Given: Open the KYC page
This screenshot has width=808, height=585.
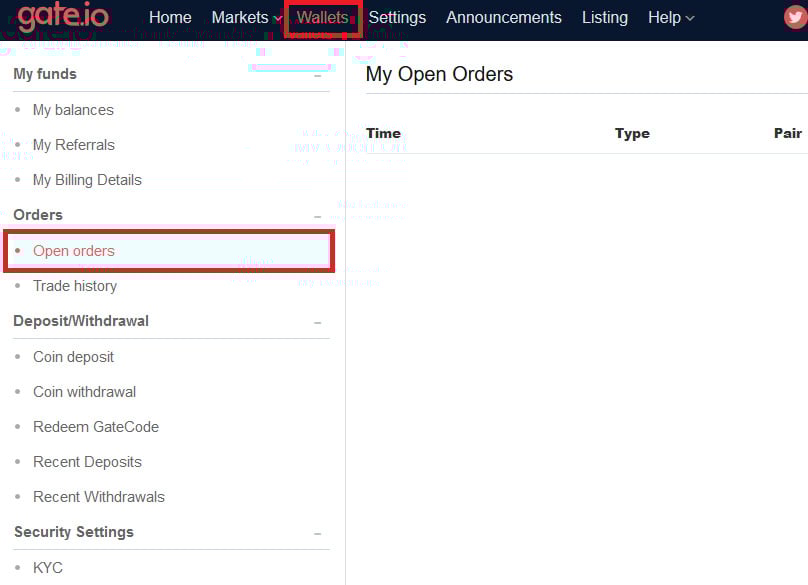Looking at the screenshot, I should click(x=47, y=567).
